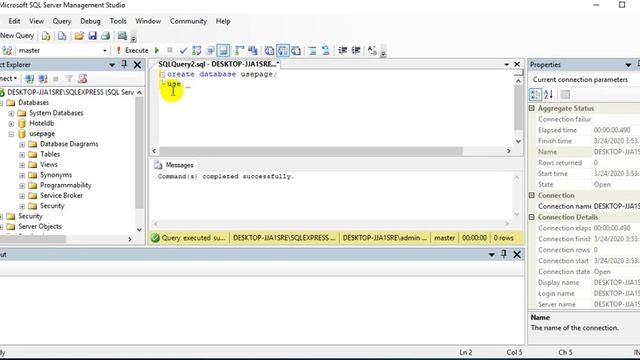
Task: Click Comment Out Selected Lines icon
Action: (312, 51)
